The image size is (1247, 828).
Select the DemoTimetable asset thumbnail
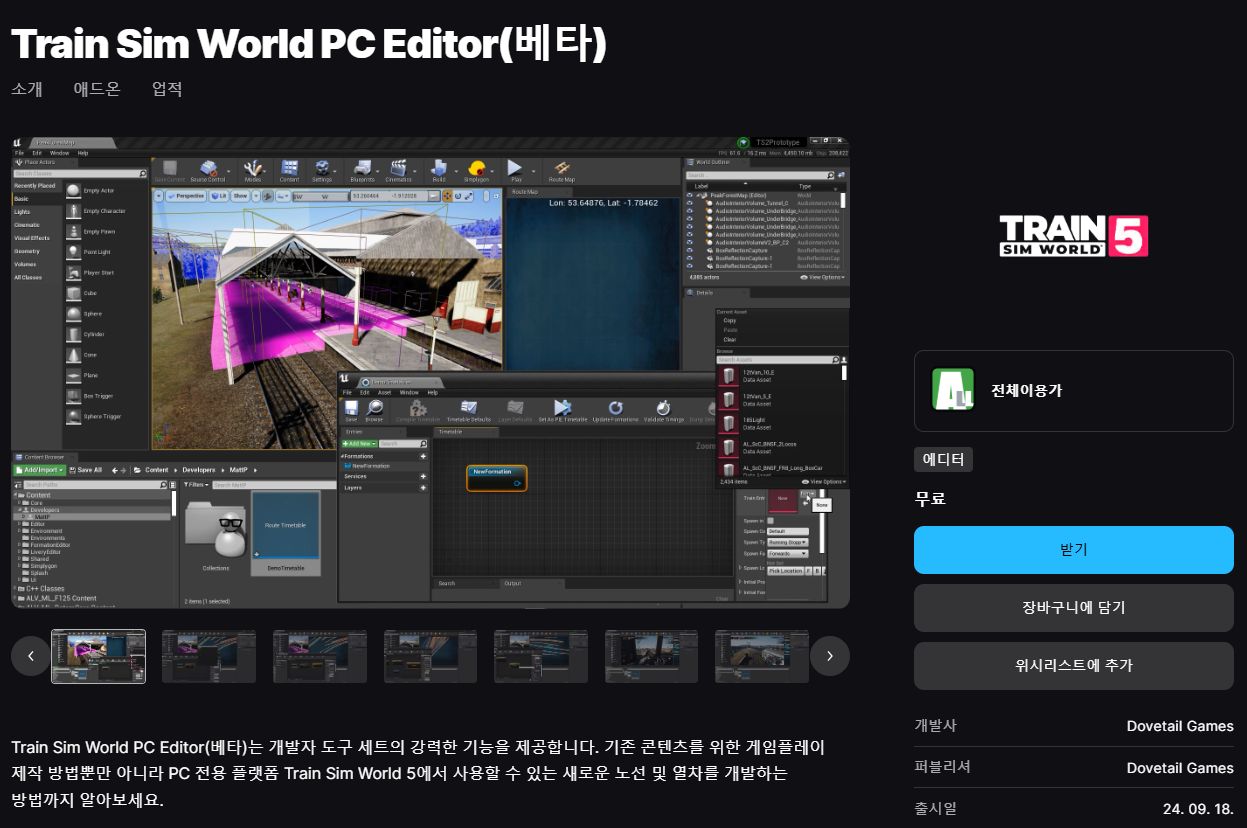click(285, 533)
